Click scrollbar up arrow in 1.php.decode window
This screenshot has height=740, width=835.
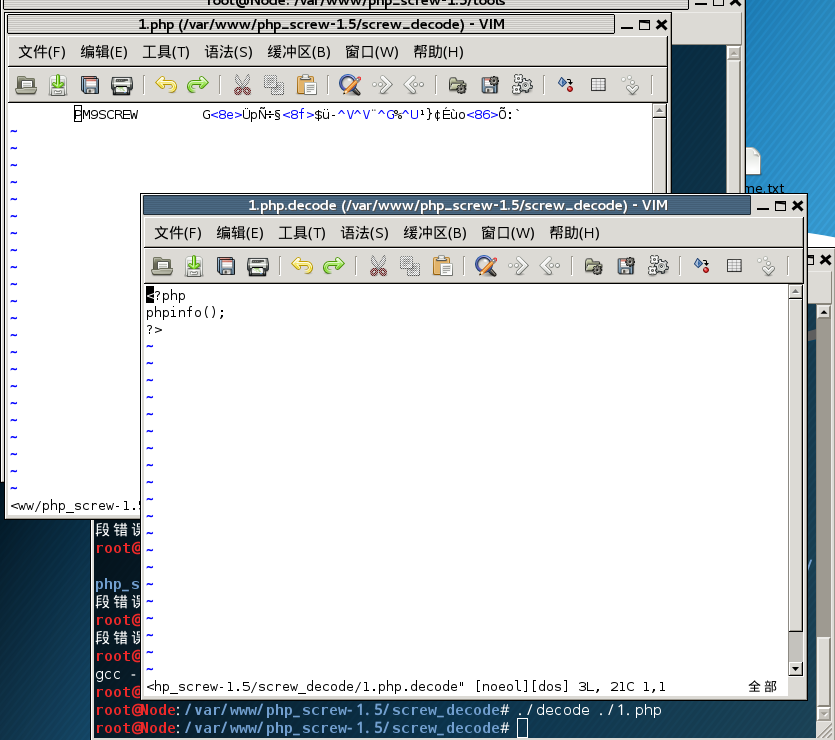coord(795,292)
